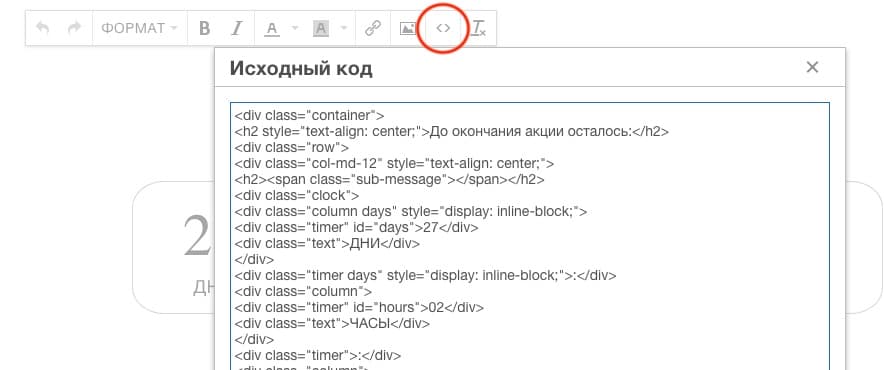Clear formatting with Tx icon
This screenshot has width=884, height=370.
[479, 28]
